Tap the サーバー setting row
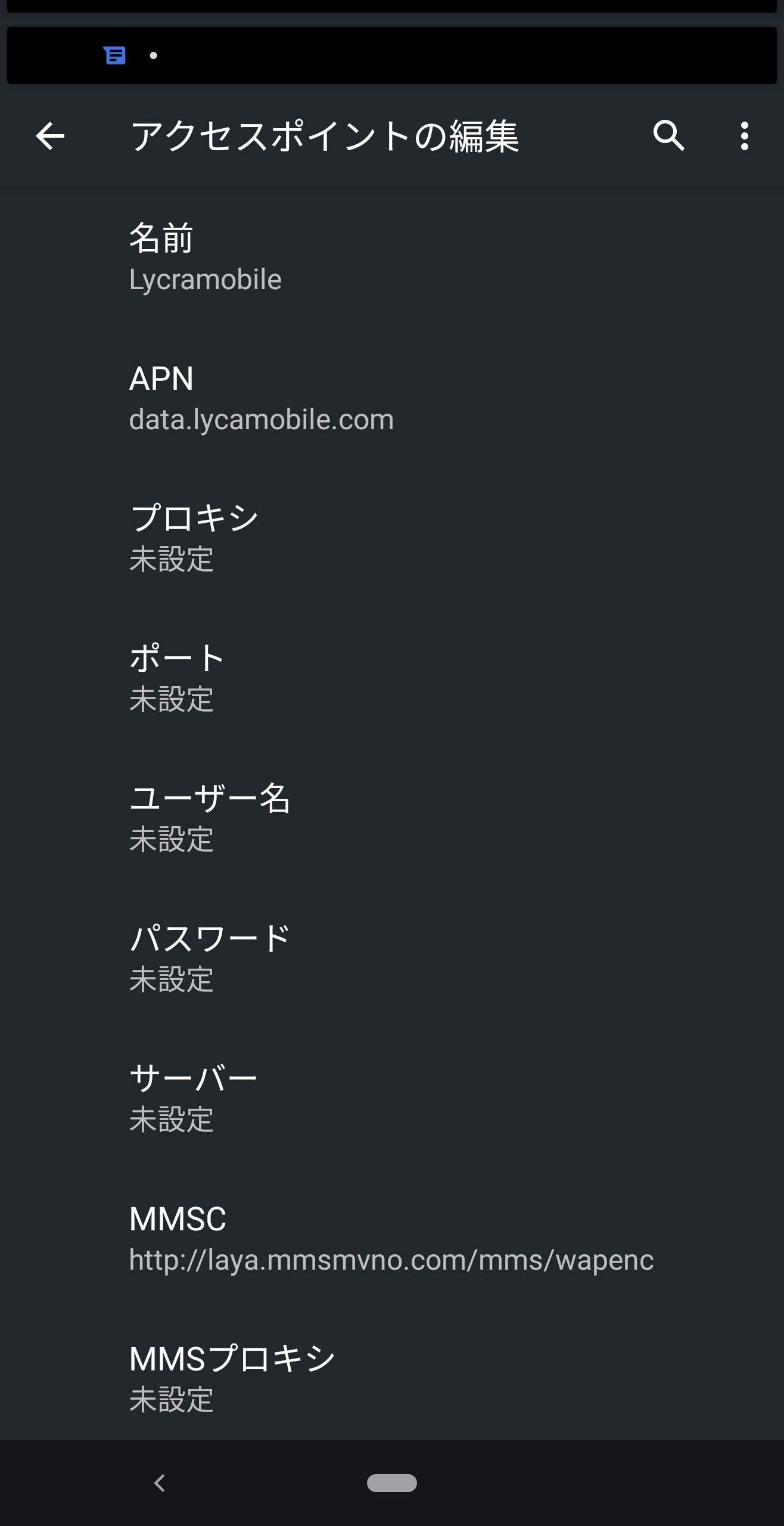 pos(392,1098)
